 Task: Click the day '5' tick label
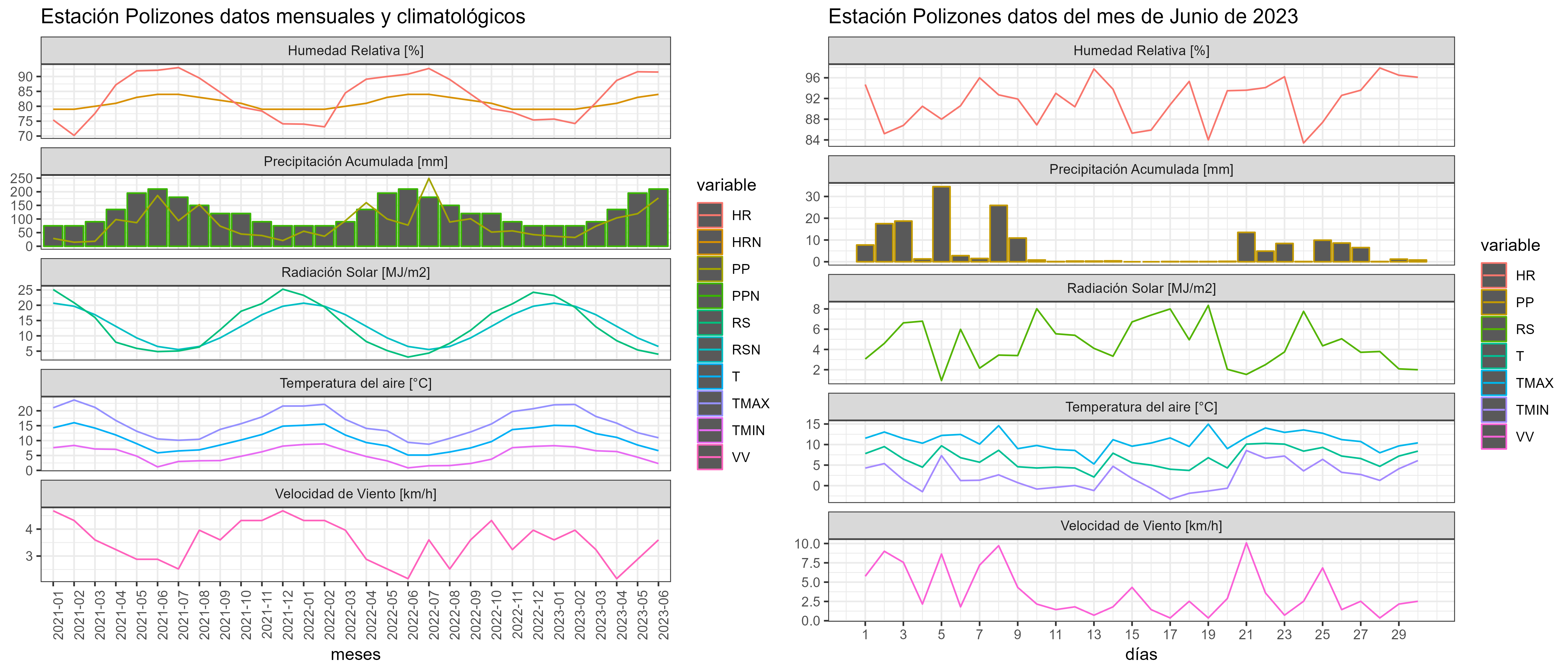[941, 634]
